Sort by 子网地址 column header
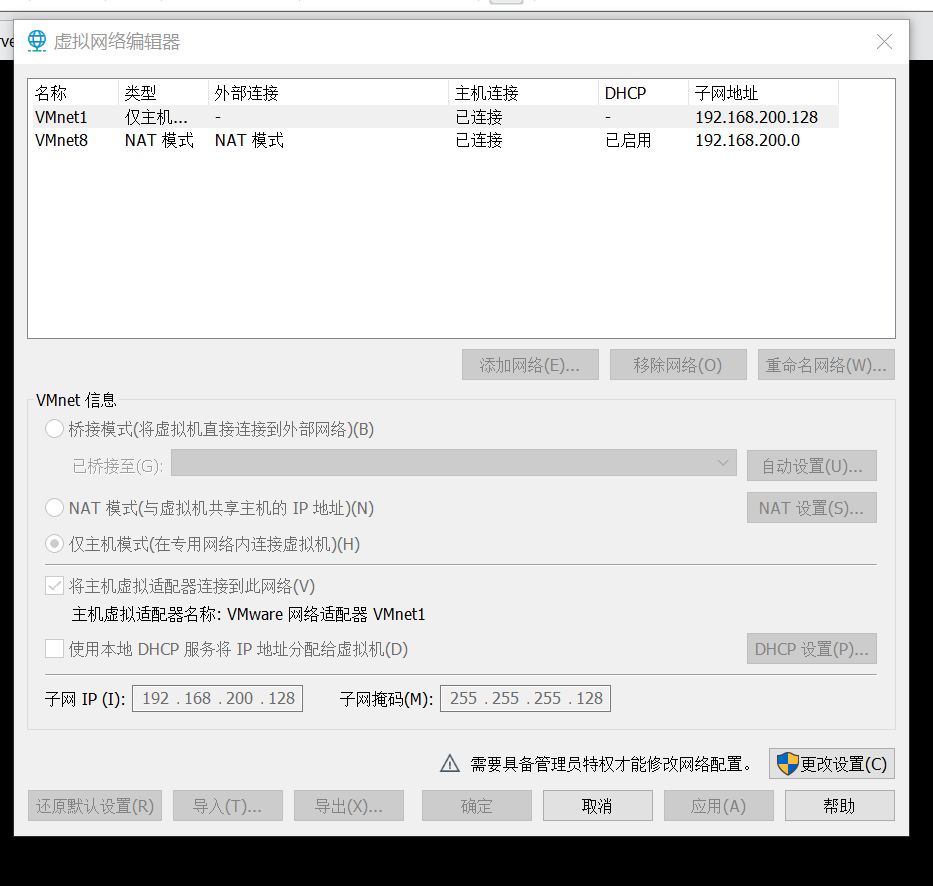Image resolution: width=933 pixels, height=886 pixels. point(763,93)
